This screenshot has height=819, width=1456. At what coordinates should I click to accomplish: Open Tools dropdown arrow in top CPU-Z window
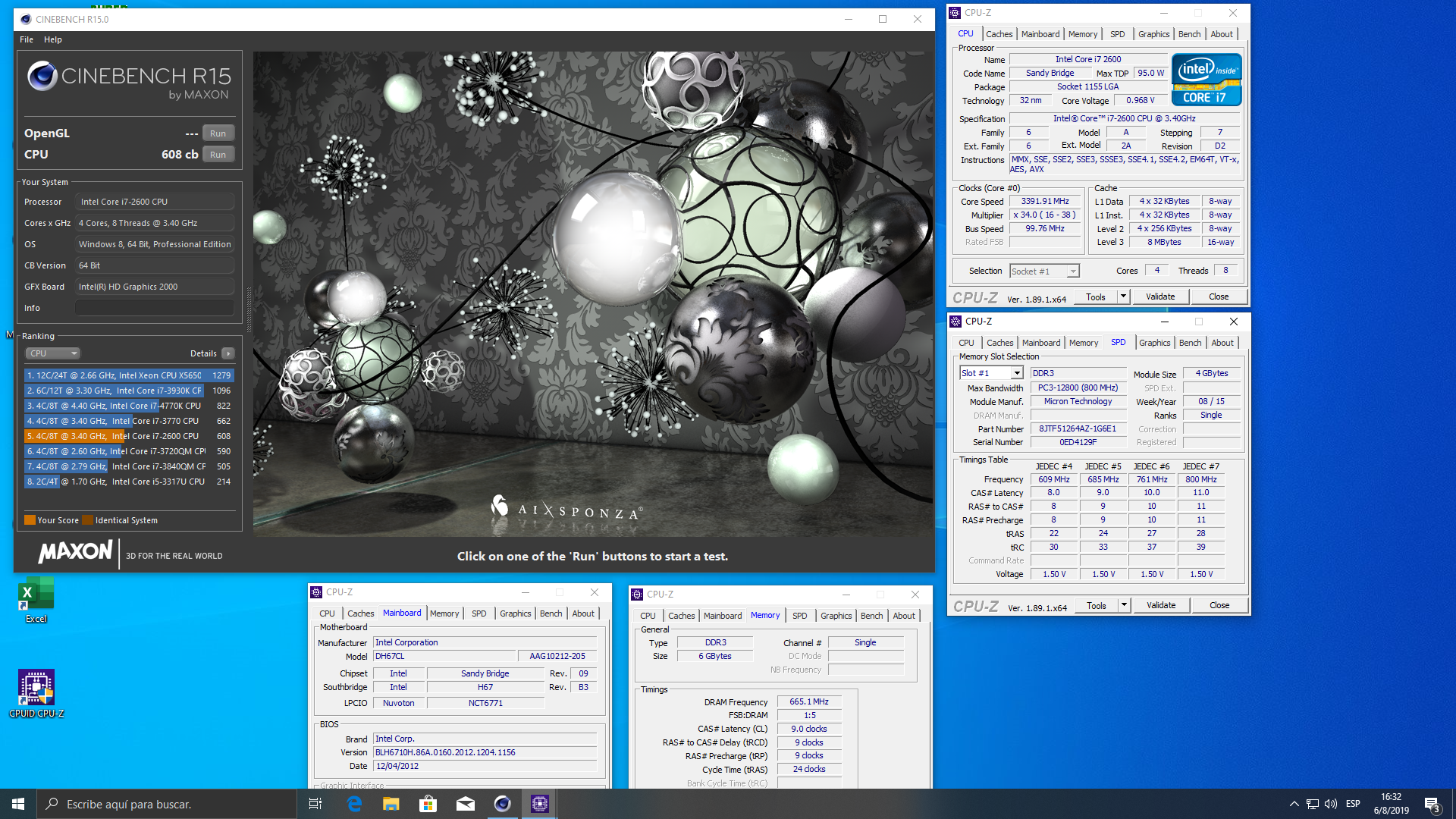pos(1123,297)
